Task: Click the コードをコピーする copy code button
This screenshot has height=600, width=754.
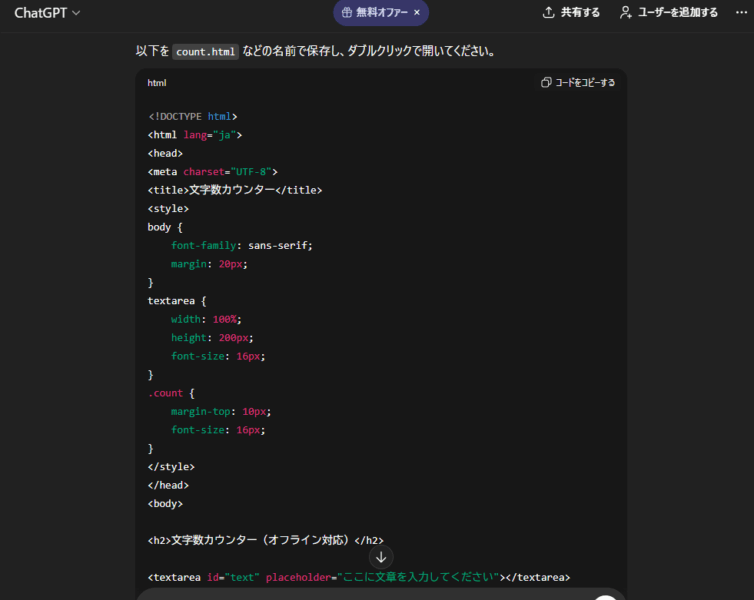Action: pyautogui.click(x=578, y=83)
